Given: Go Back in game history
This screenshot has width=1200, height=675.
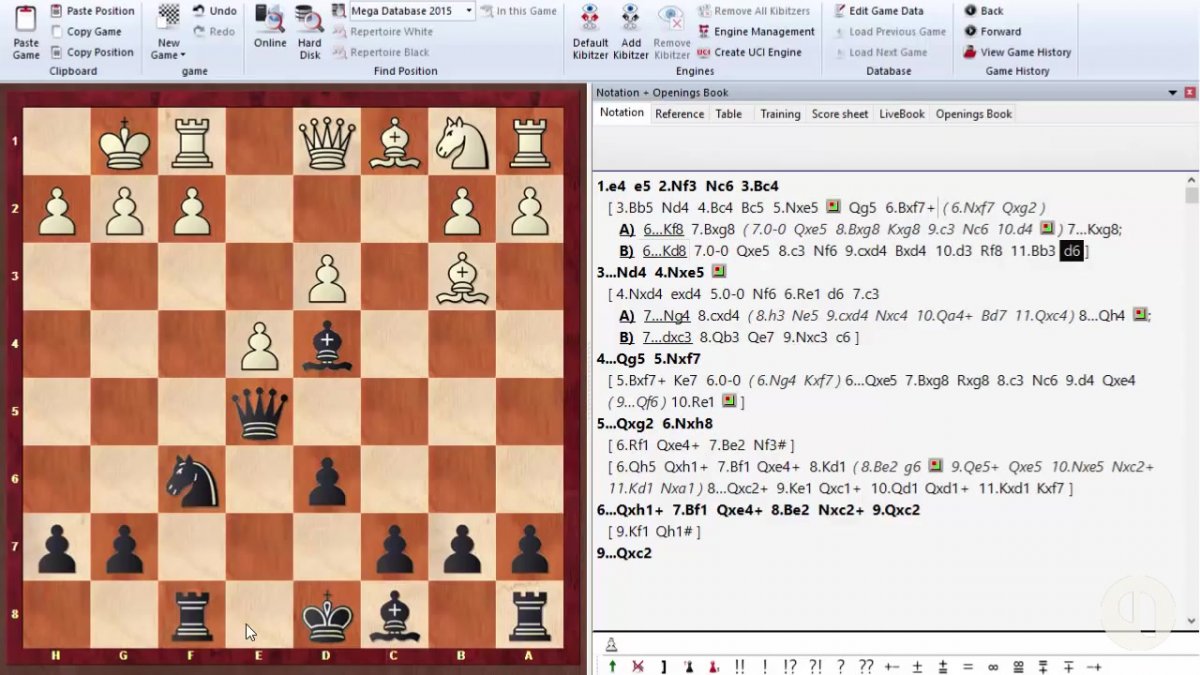Looking at the screenshot, I should [984, 11].
